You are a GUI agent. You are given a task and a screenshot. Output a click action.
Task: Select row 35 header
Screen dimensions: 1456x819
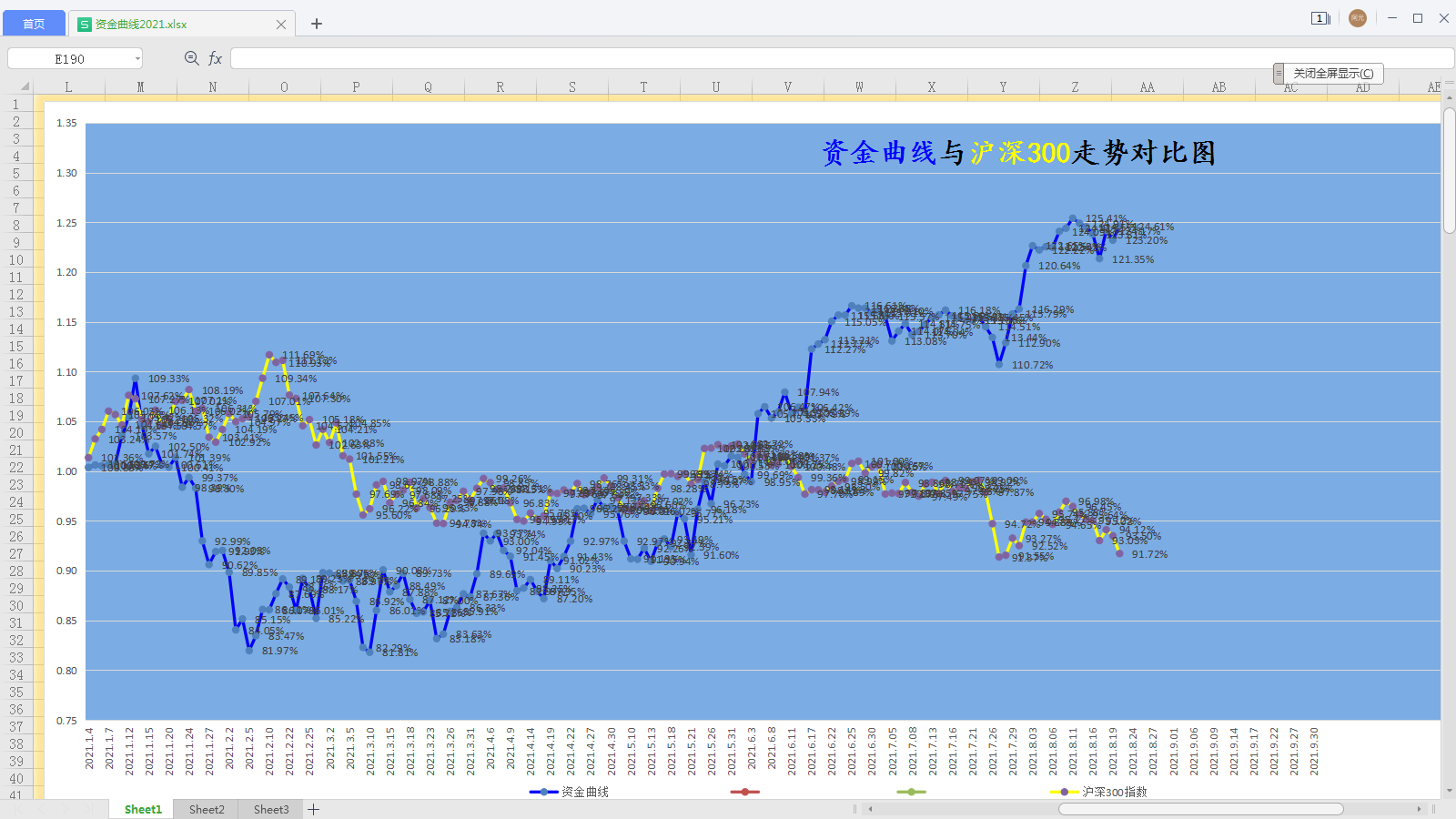[x=15, y=692]
